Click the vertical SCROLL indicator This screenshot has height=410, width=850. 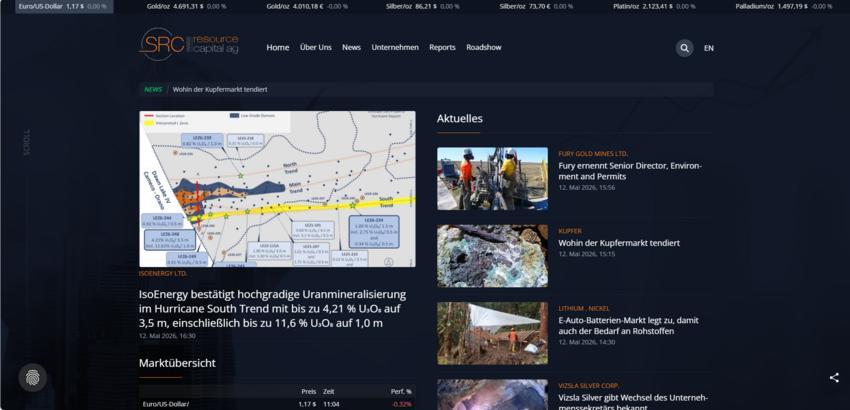pos(27,143)
